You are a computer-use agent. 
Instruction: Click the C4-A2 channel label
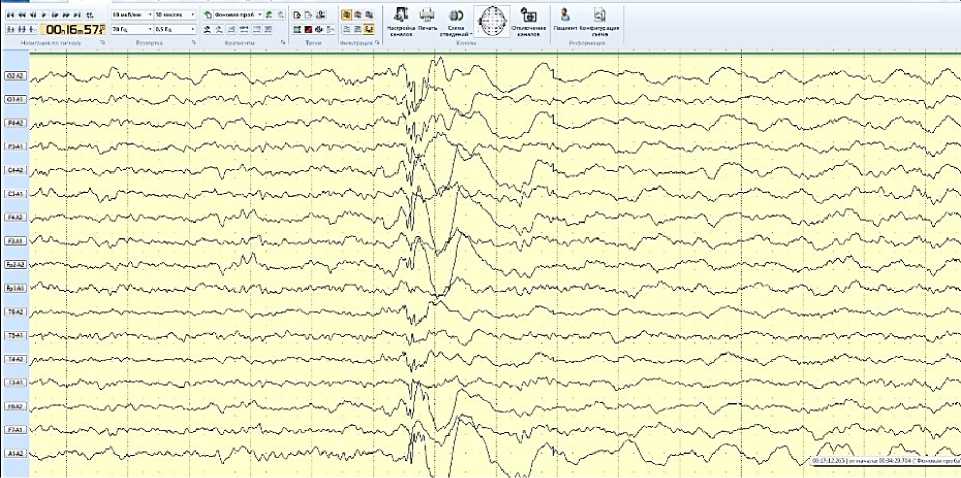(x=14, y=170)
